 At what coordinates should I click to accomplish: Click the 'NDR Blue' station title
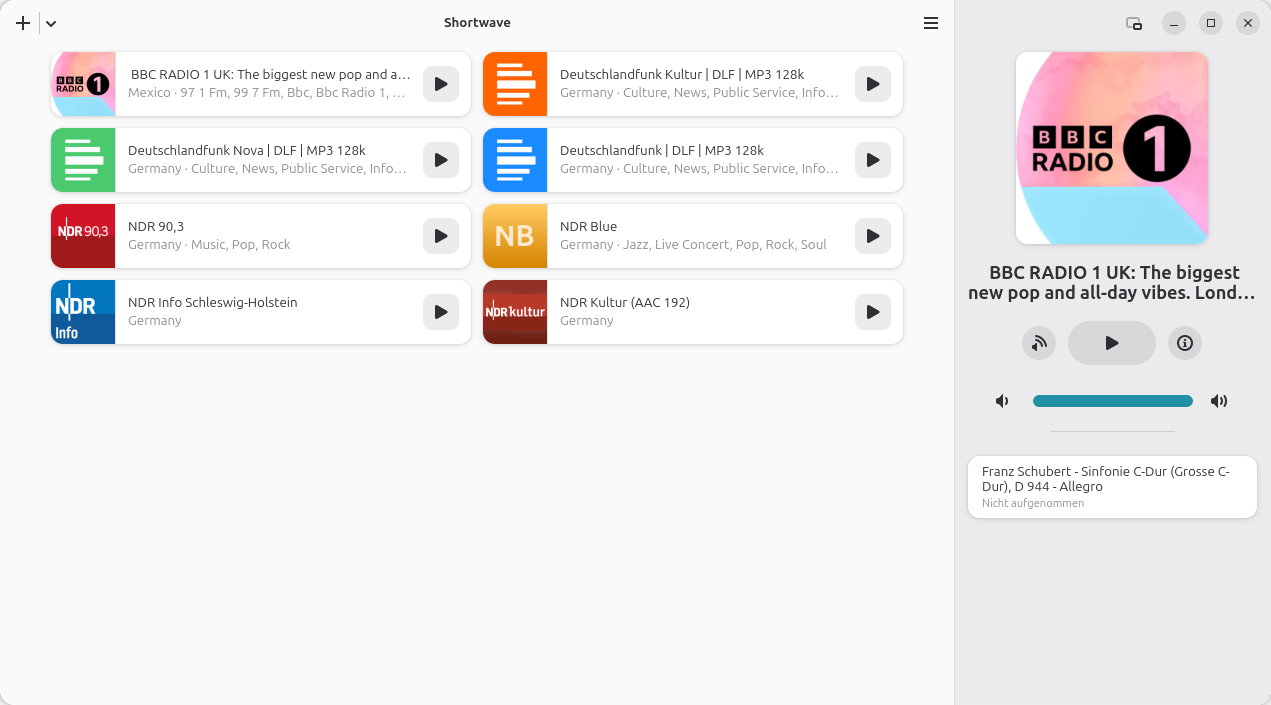(x=588, y=226)
